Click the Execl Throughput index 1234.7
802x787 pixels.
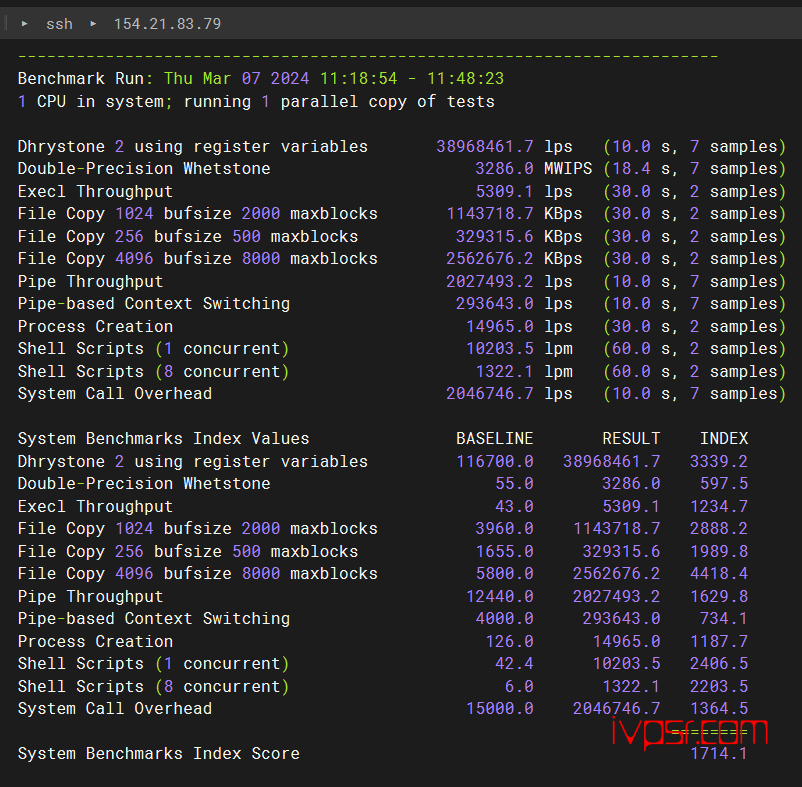click(719, 507)
